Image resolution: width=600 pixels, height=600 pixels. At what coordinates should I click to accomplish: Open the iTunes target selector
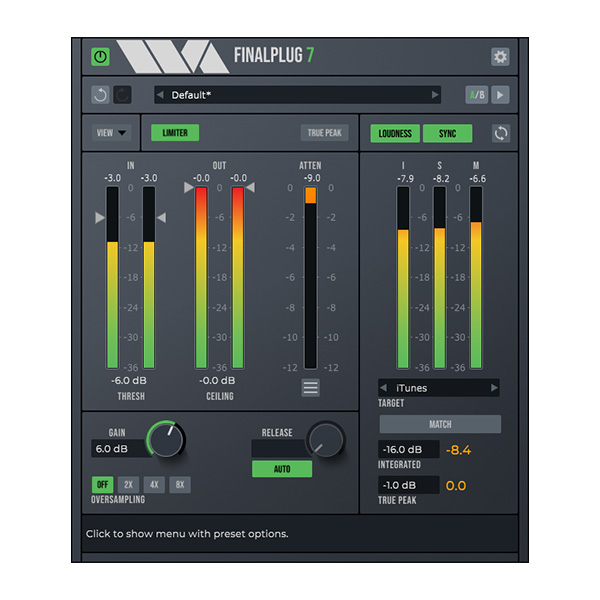pyautogui.click(x=439, y=388)
